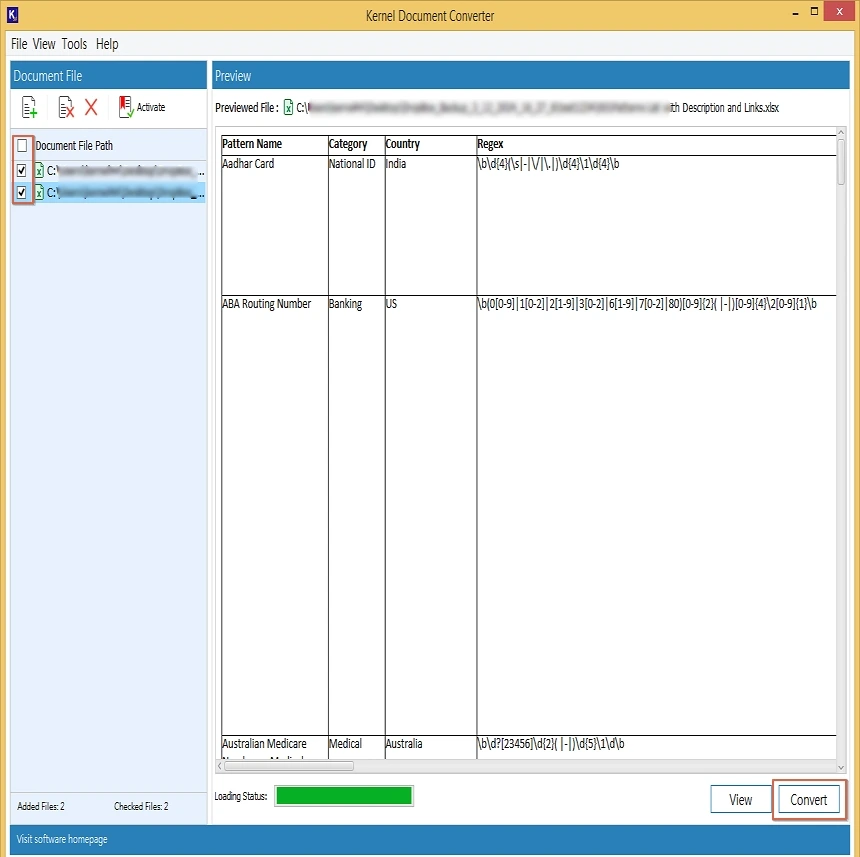Click the scroll-left arrow of preview pane
The image size is (860, 857).
point(219,766)
